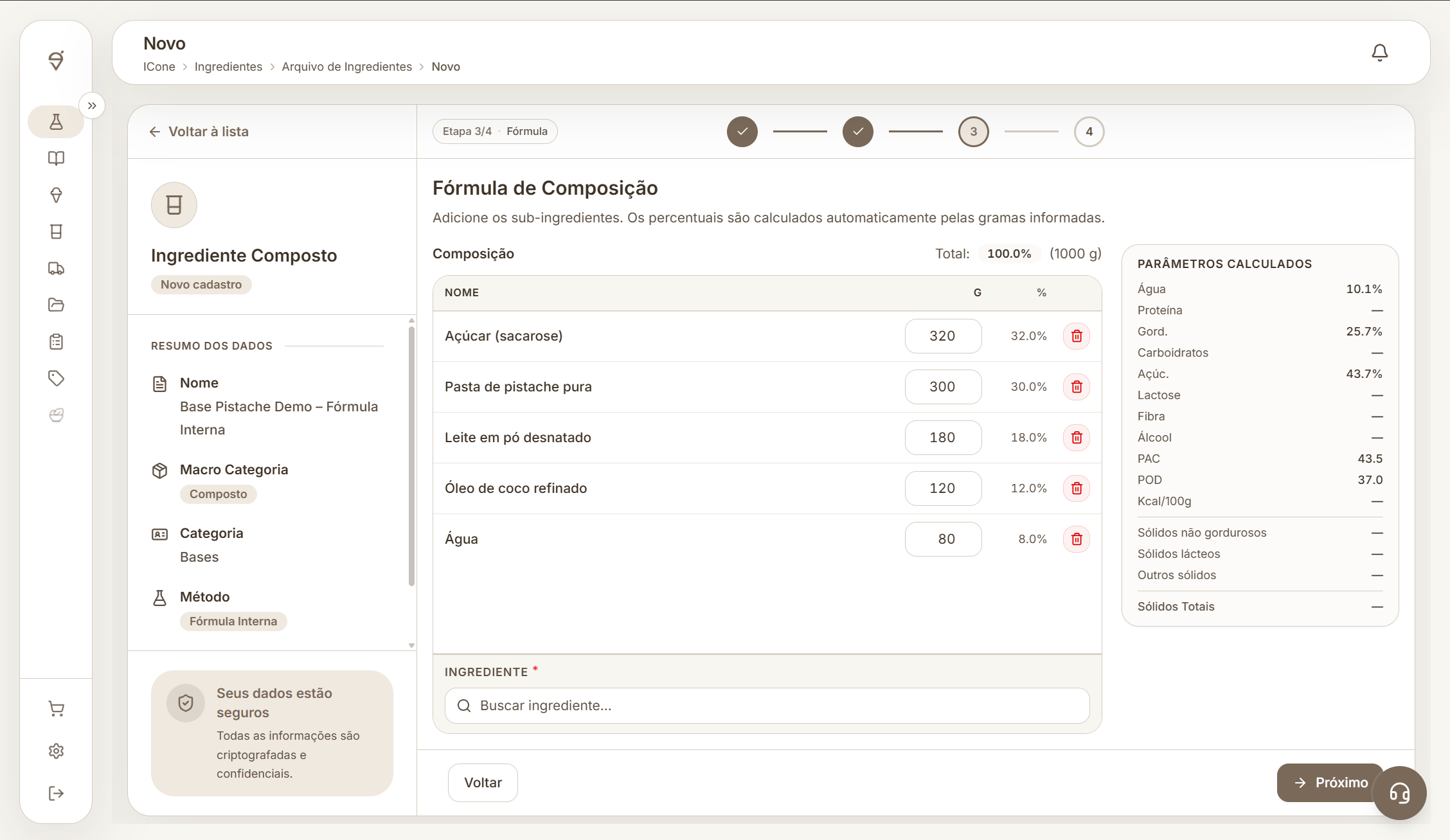This screenshot has height=840, width=1450.
Task: Click the Arquivo de Ingredientes breadcrumb
Action: (x=347, y=67)
